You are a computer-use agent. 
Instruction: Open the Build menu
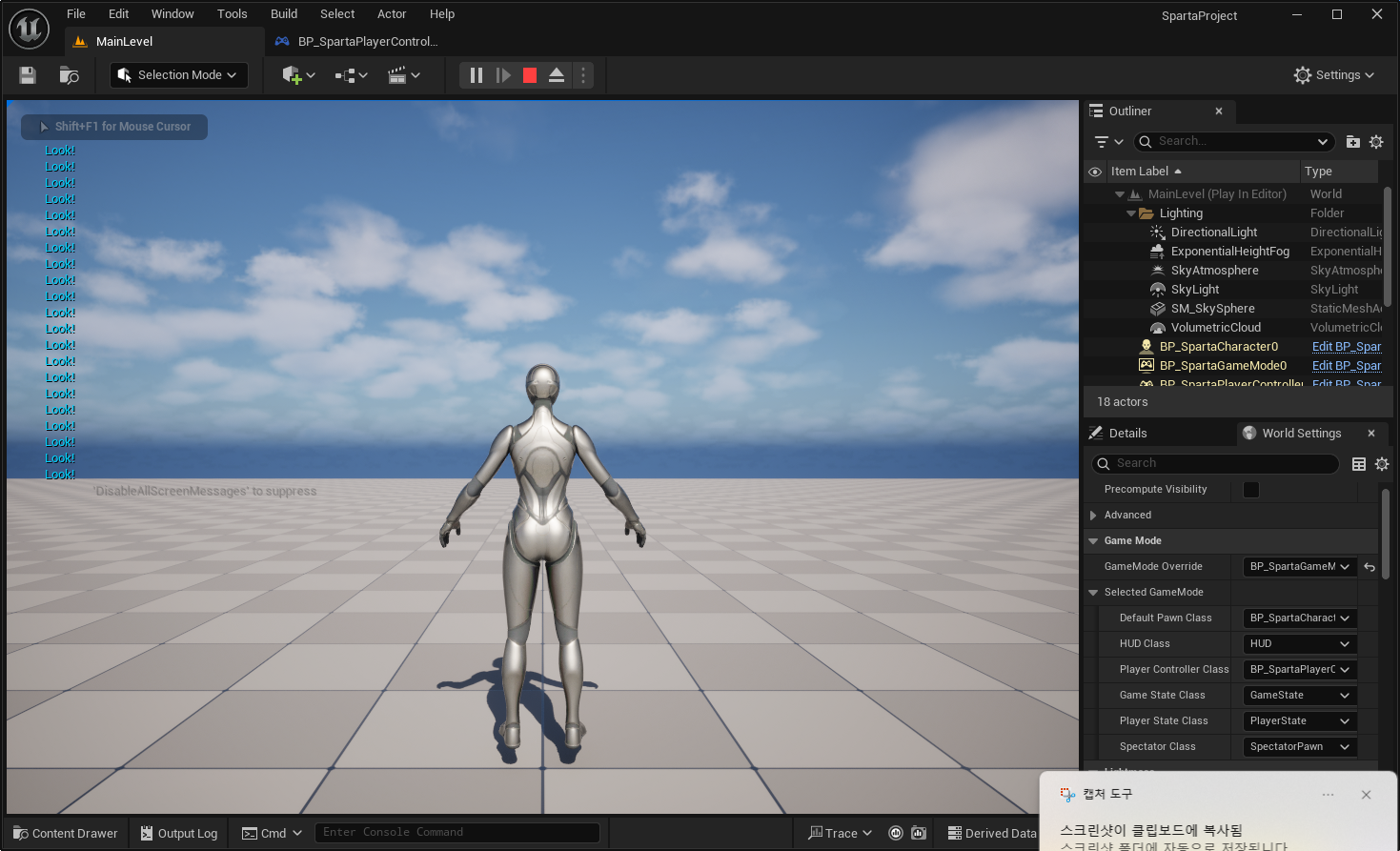(x=284, y=14)
